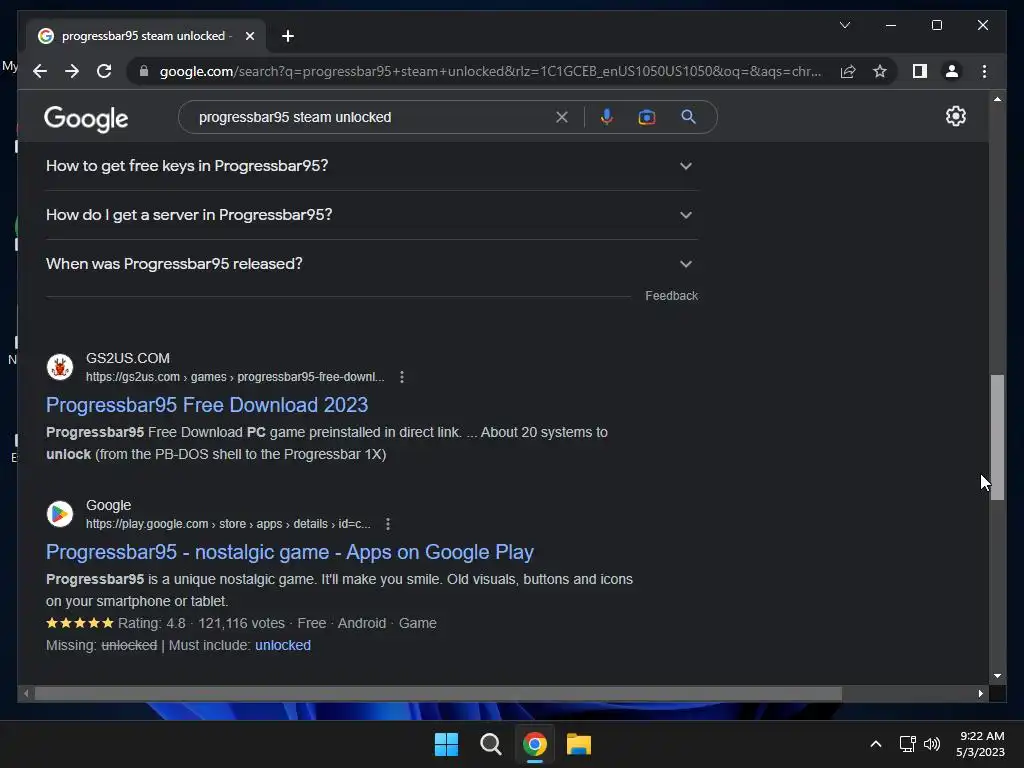Reload the current page

coord(104,71)
